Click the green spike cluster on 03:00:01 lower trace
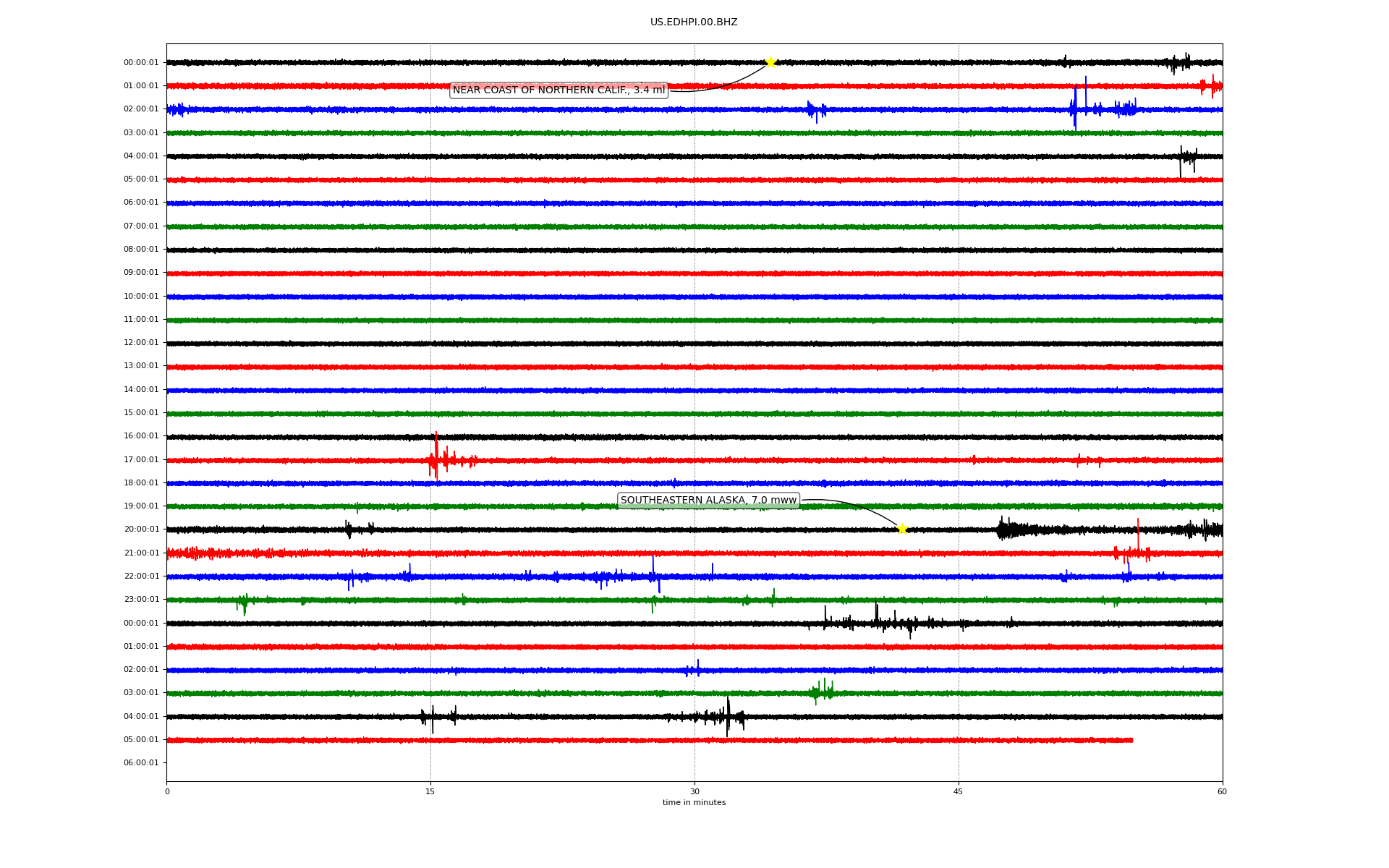Image resolution: width=1389 pixels, height=868 pixels. (x=823, y=692)
